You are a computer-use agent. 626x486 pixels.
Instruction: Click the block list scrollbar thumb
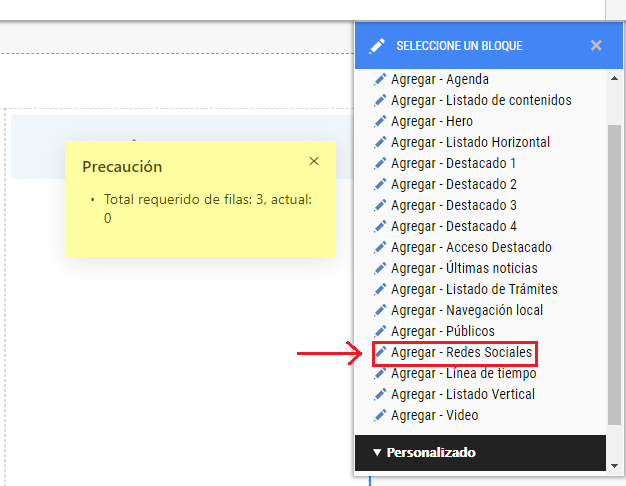click(614, 275)
